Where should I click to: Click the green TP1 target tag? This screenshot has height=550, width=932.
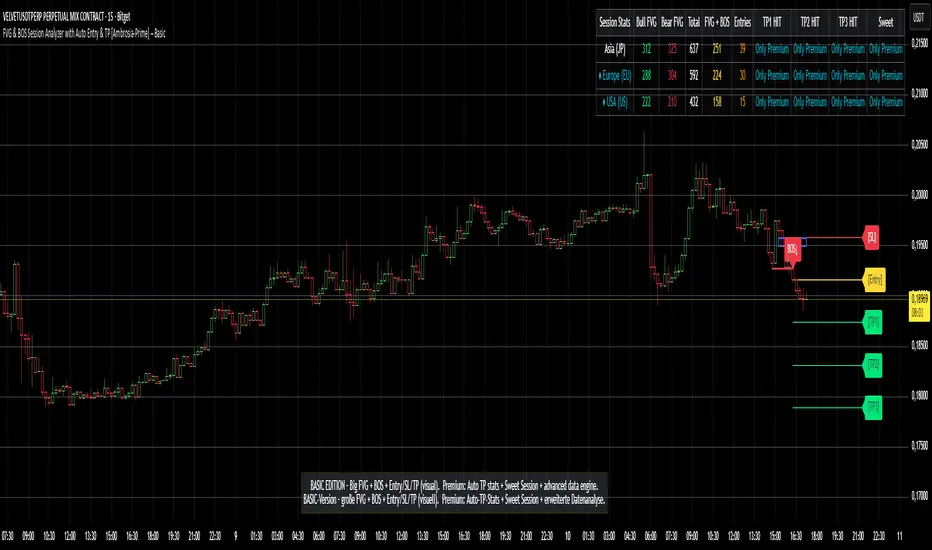click(873, 322)
